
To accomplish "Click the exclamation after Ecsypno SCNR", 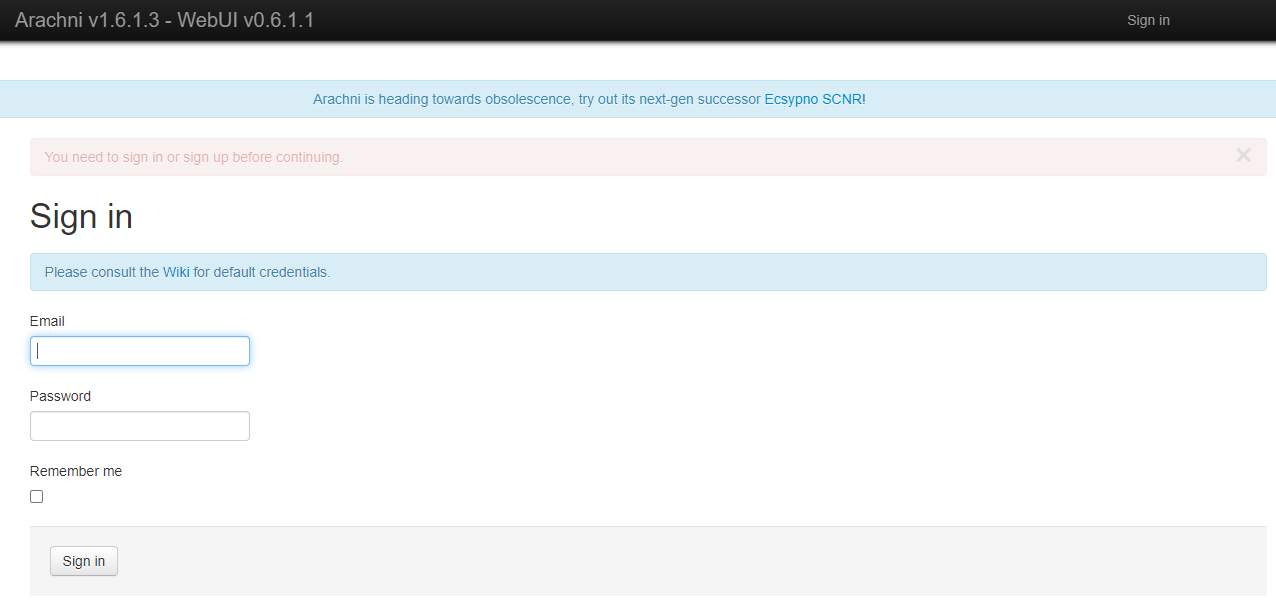I will click(x=864, y=99).
